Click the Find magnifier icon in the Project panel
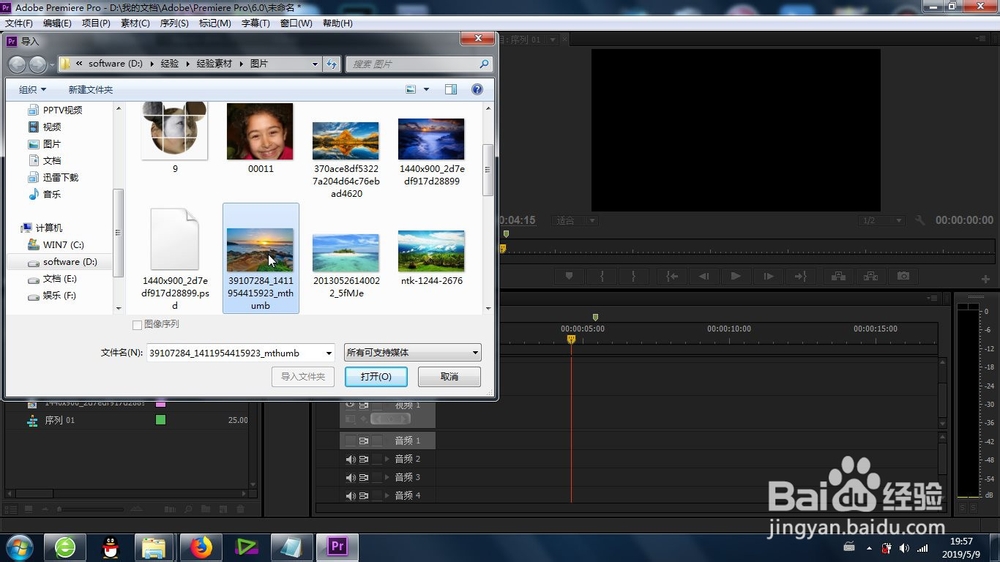Viewport: 1000px width, 562px height. (x=188, y=509)
